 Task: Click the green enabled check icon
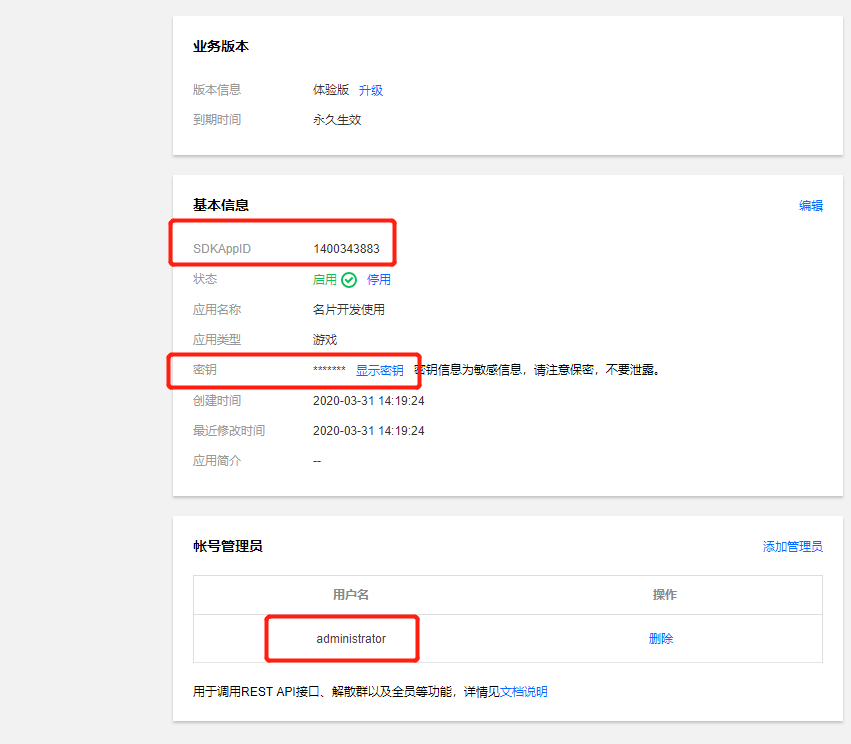349,280
